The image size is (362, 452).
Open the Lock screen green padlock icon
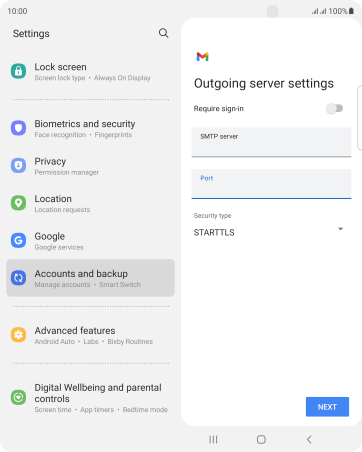(x=18, y=71)
